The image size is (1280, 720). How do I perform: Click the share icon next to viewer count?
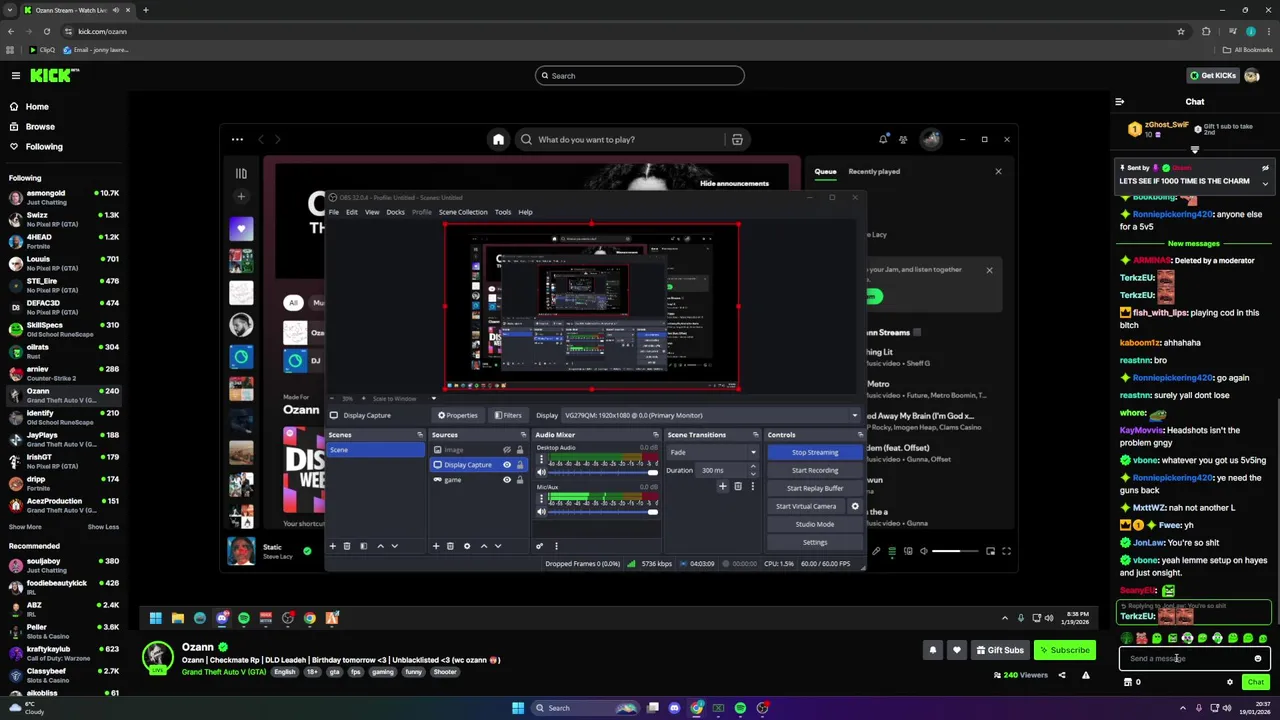[1062, 675]
